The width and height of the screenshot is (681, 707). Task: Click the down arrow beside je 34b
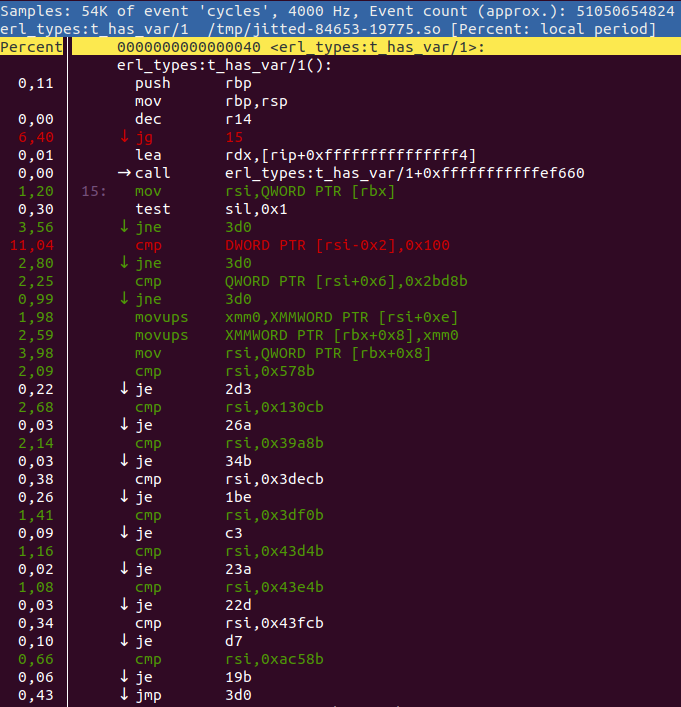[124, 461]
